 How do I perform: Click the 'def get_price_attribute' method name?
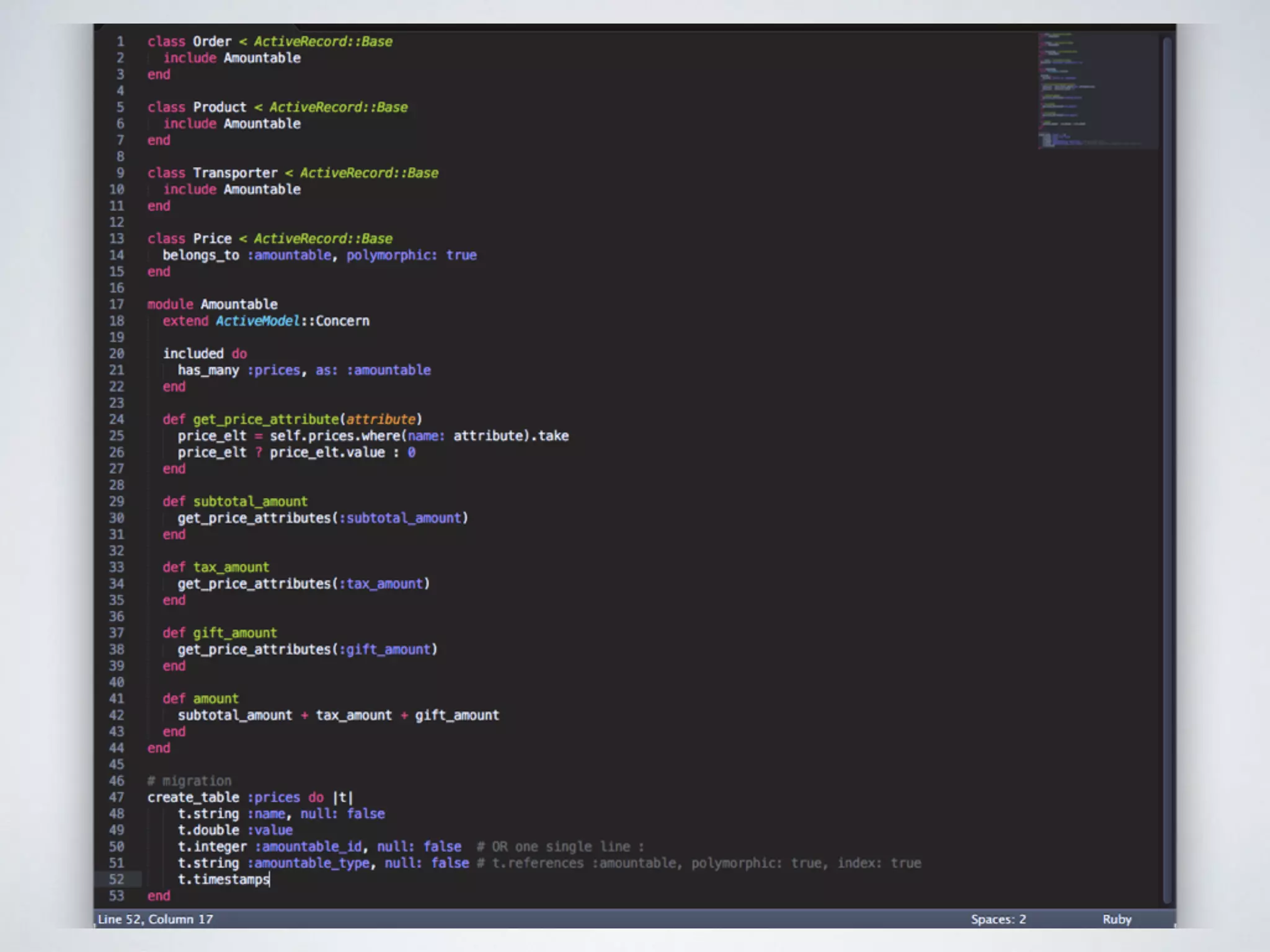tap(265, 420)
